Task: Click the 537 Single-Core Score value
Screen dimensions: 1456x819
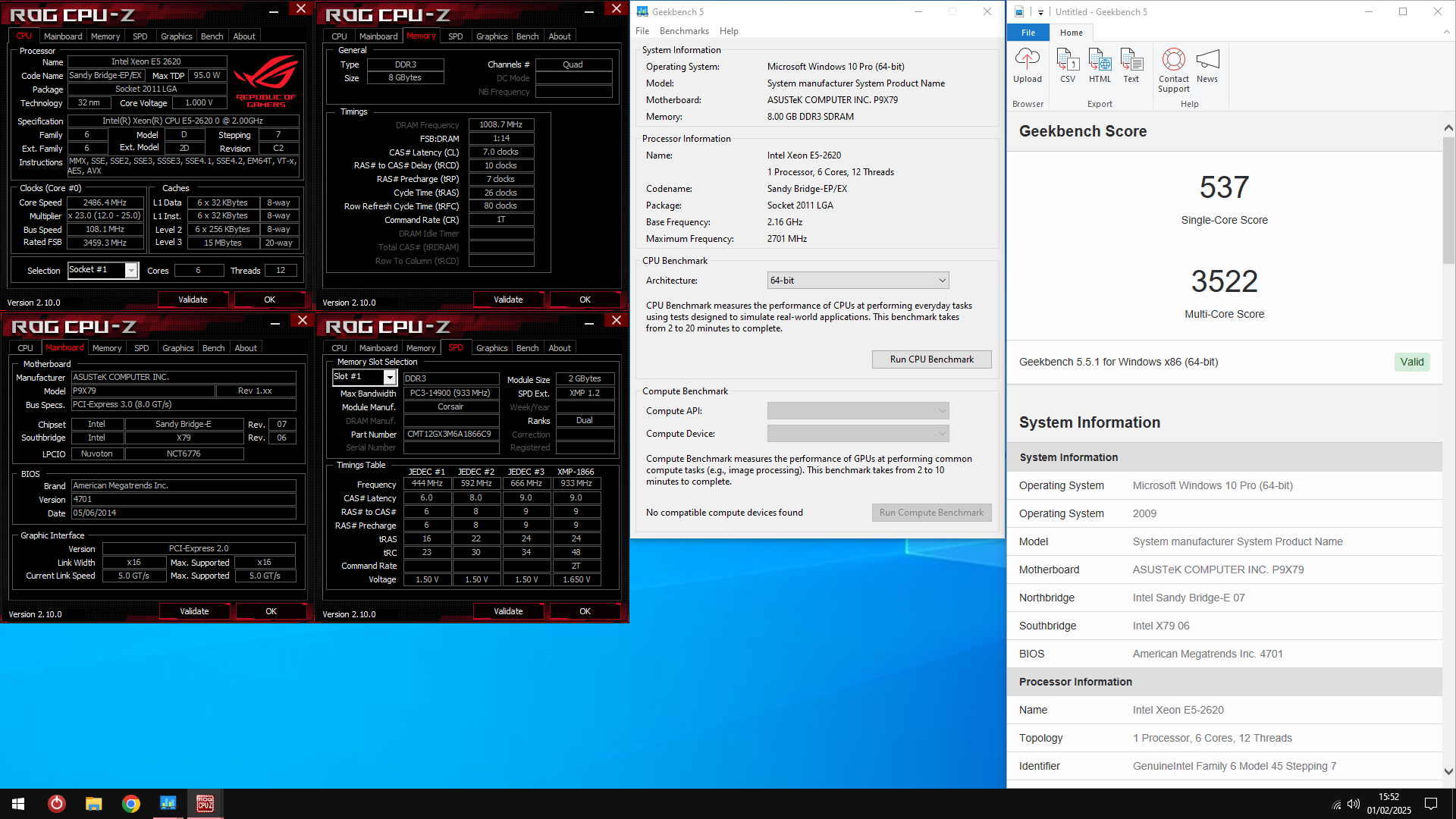Action: [x=1224, y=187]
